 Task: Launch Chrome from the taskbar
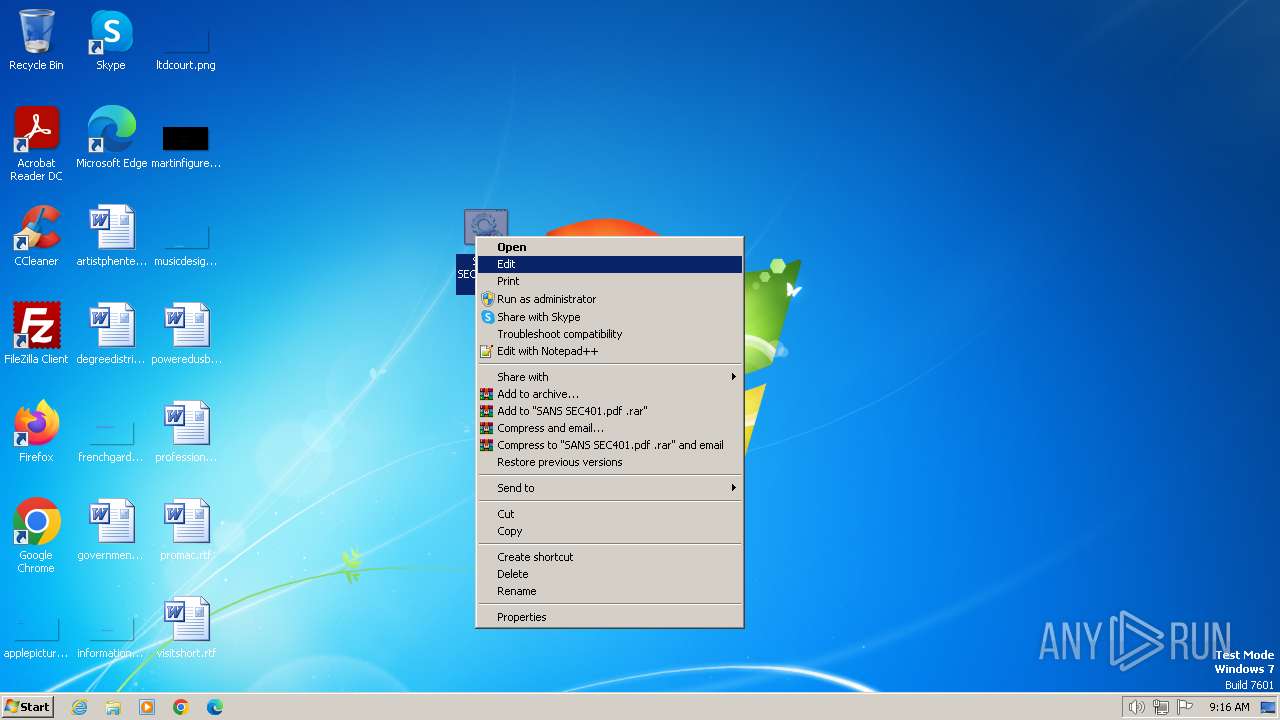[x=181, y=707]
